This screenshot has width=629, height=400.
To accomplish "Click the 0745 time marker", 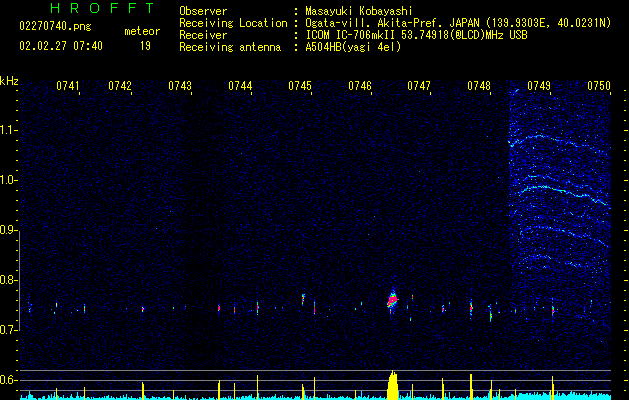I will [x=300, y=86].
